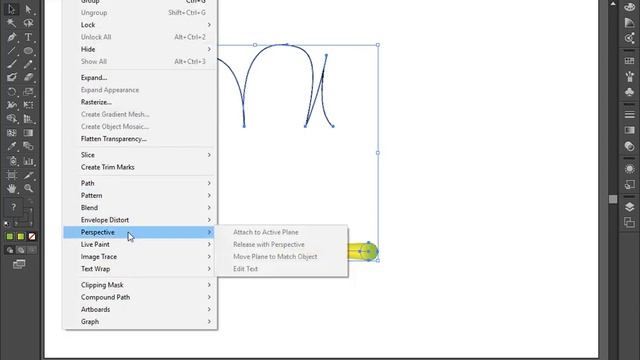The height and width of the screenshot is (360, 640).
Task: Open the Envelope Distort submenu
Action: pos(140,220)
